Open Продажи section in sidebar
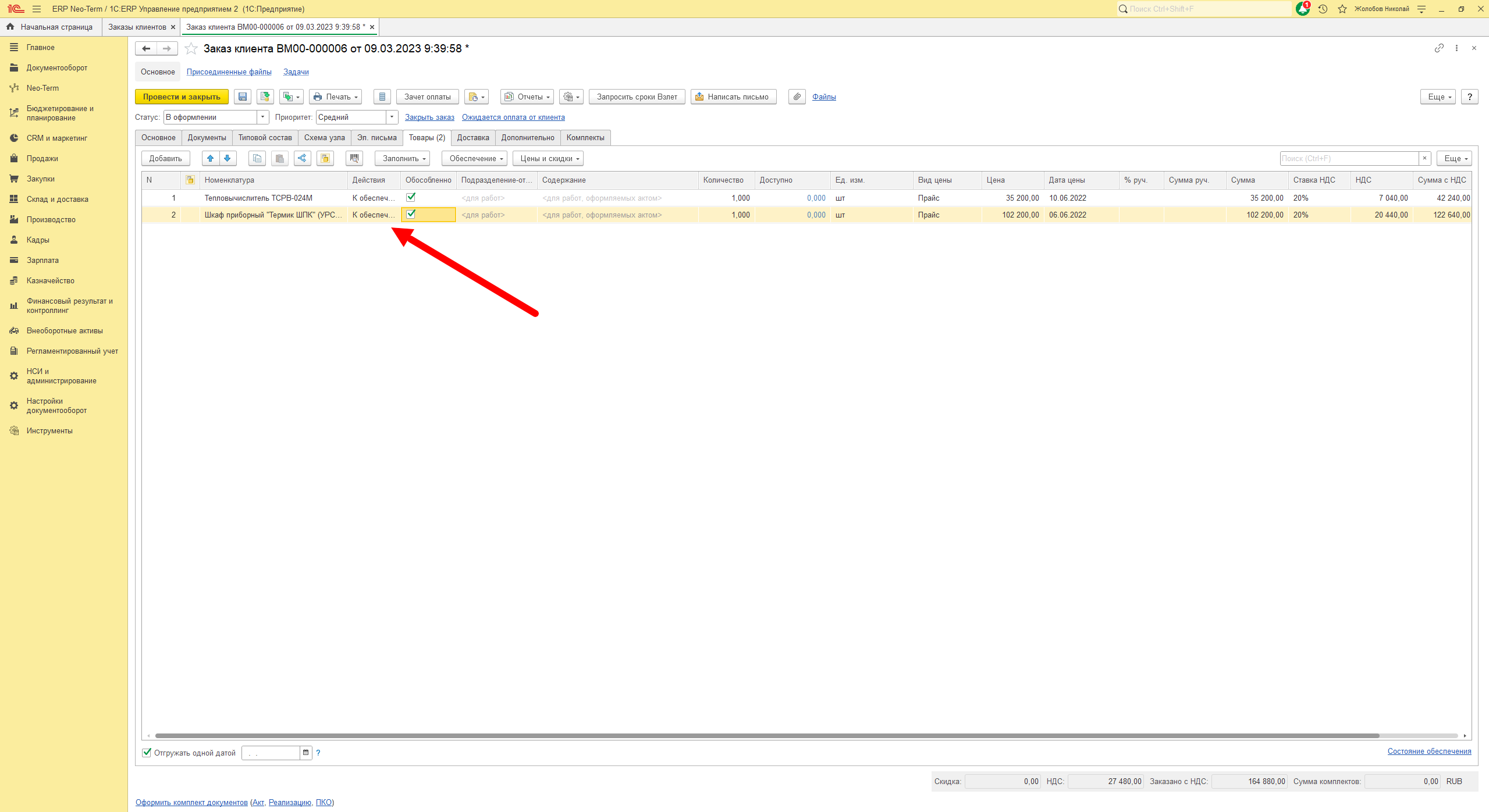This screenshot has height=812, width=1489. tap(42, 158)
